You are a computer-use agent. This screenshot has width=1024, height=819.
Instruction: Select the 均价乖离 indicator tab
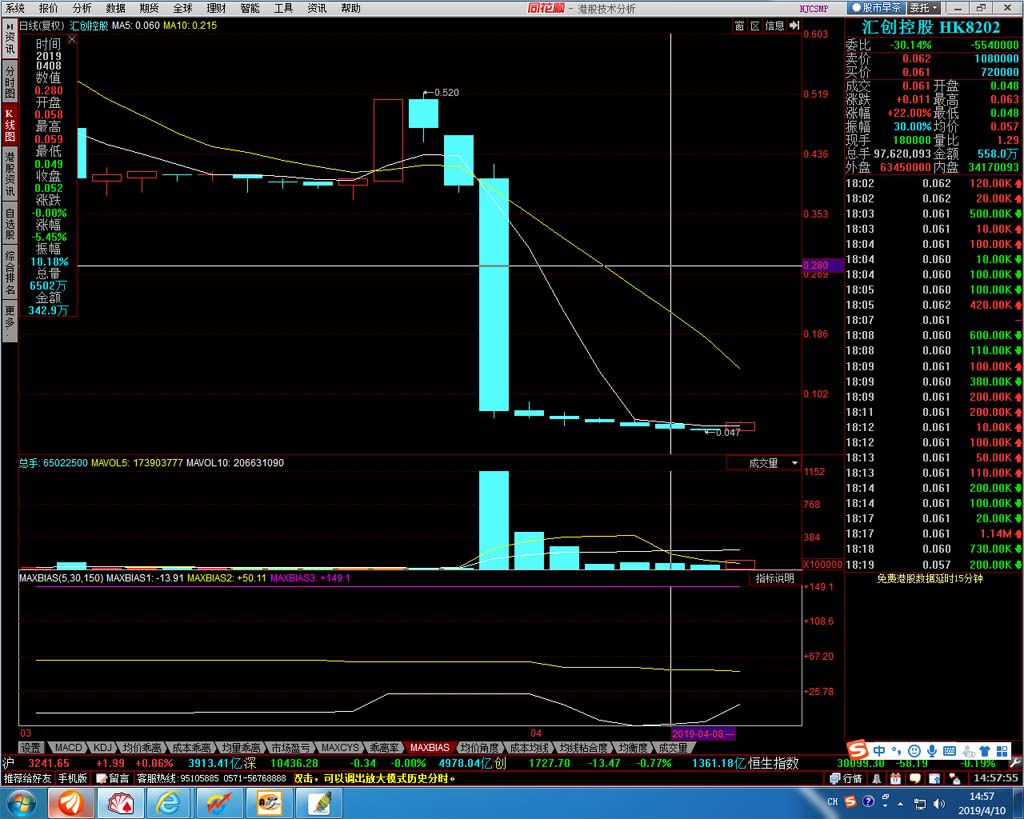click(142, 747)
